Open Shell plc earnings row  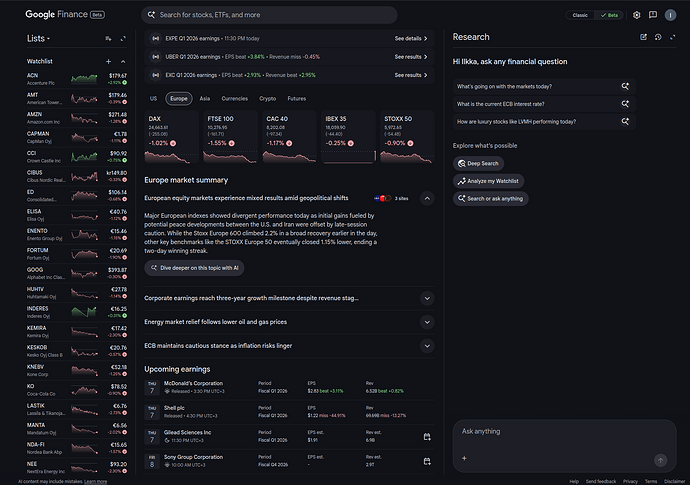tap(289, 412)
